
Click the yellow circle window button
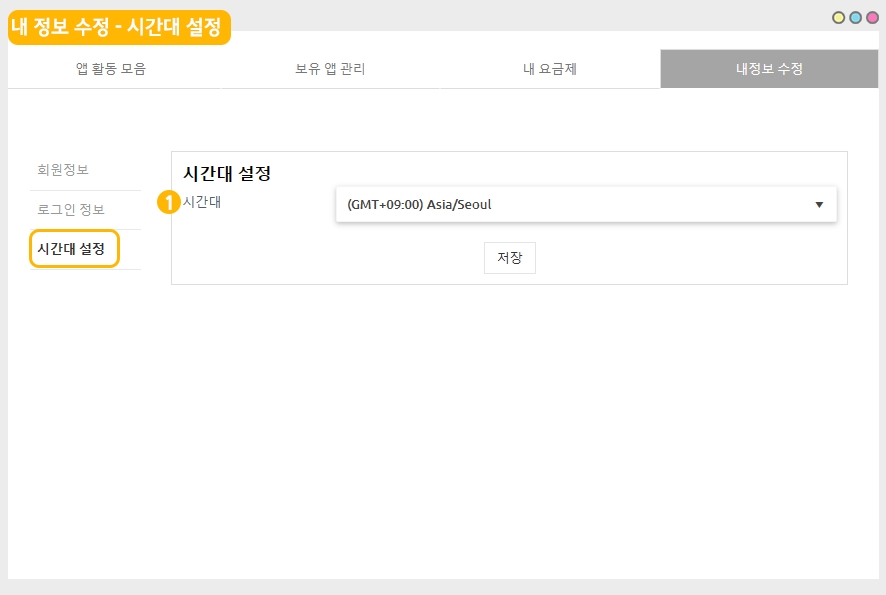click(839, 18)
